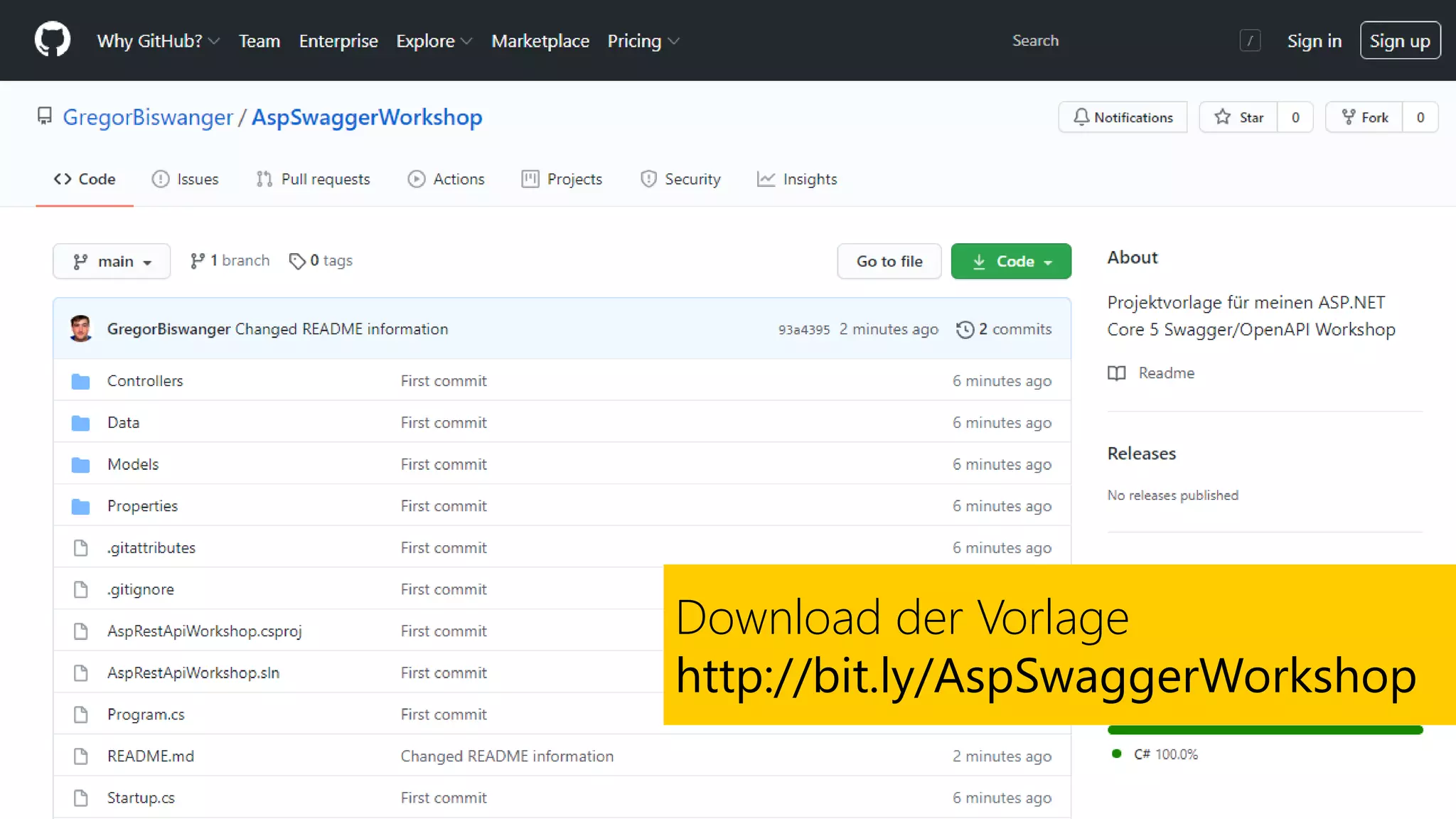Open the Insights tab
Screen dimensions: 1456x819
797,179
